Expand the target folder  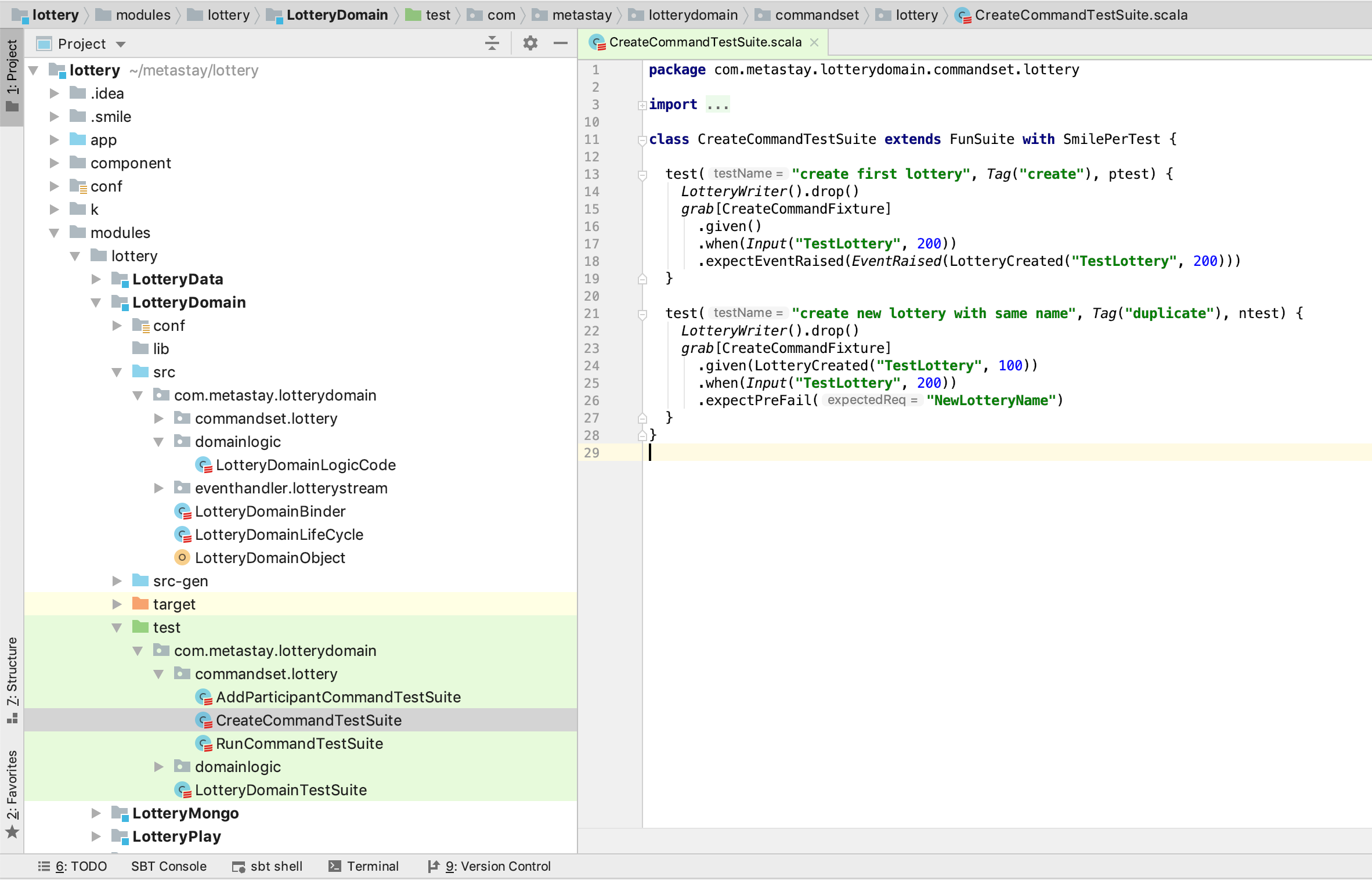coord(117,604)
